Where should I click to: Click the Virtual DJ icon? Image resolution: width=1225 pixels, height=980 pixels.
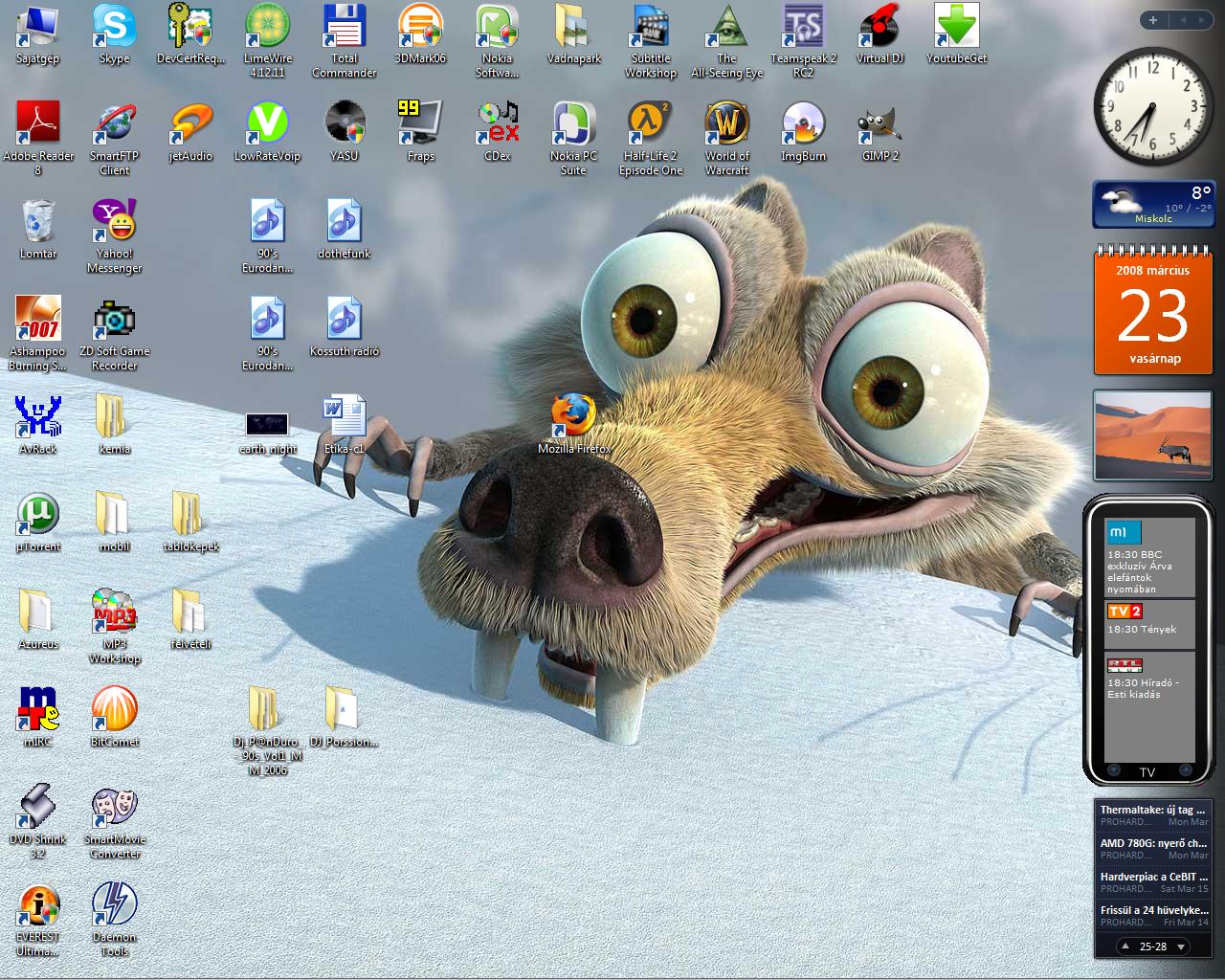coord(880,28)
